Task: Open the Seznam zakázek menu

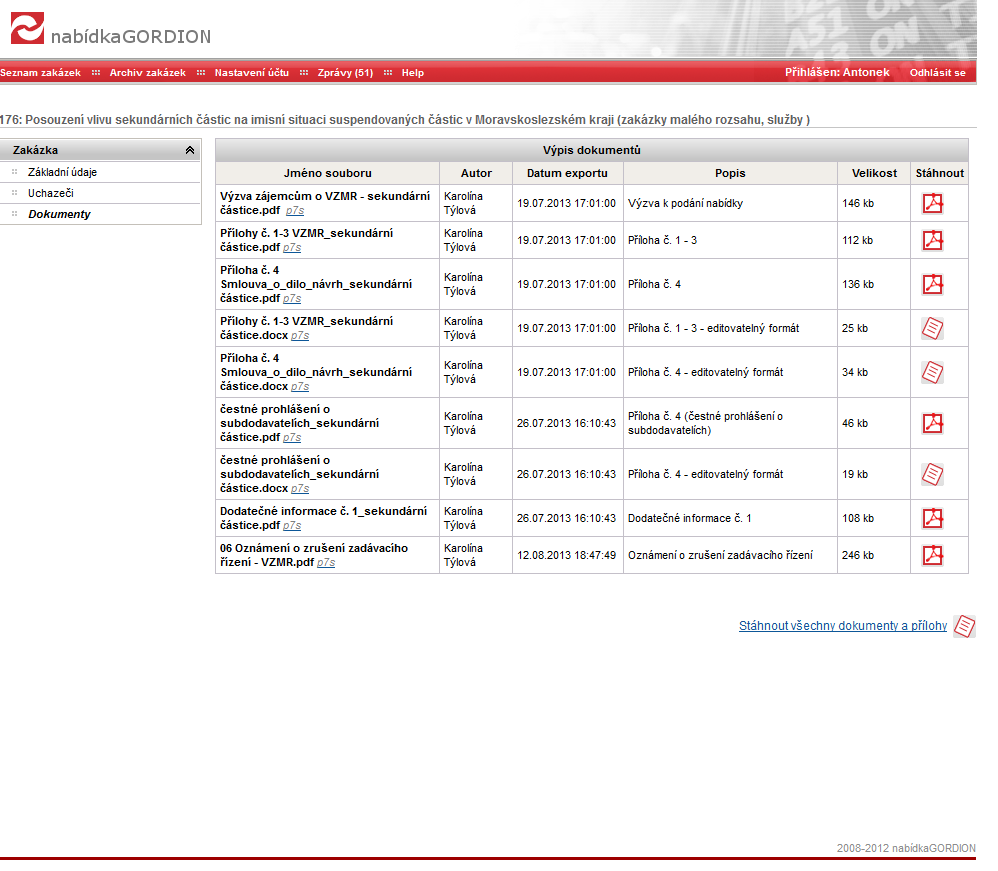Action: click(41, 73)
